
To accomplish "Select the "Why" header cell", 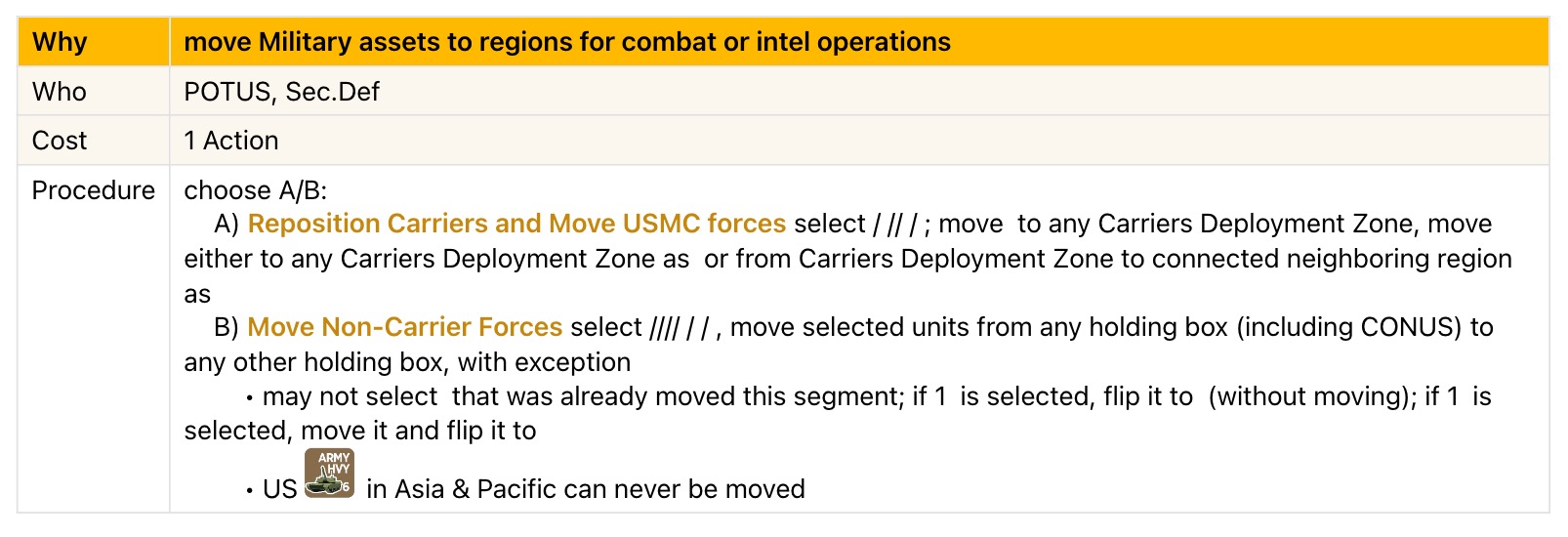I will [x=60, y=42].
